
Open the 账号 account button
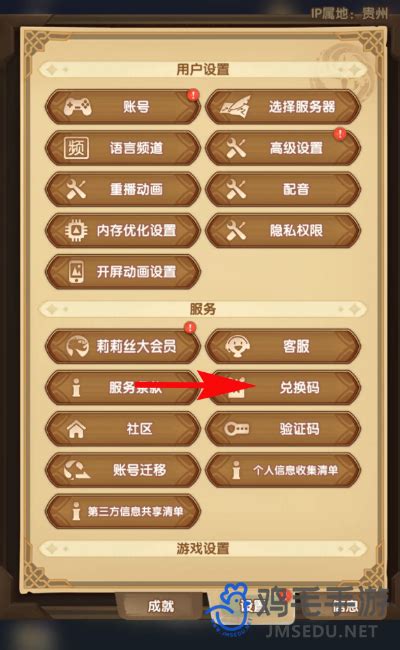[123, 107]
